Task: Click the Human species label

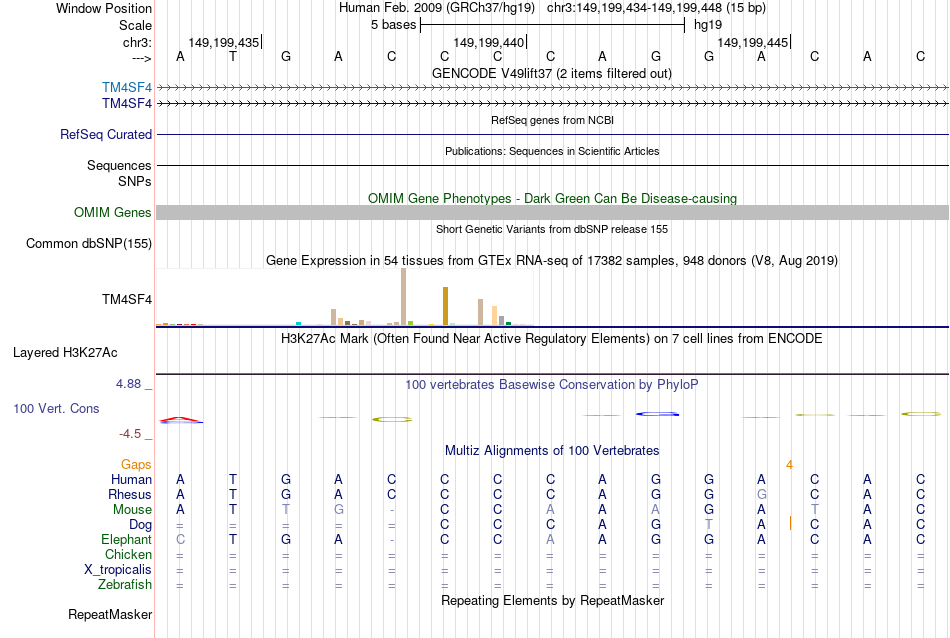Action: pyautogui.click(x=131, y=479)
